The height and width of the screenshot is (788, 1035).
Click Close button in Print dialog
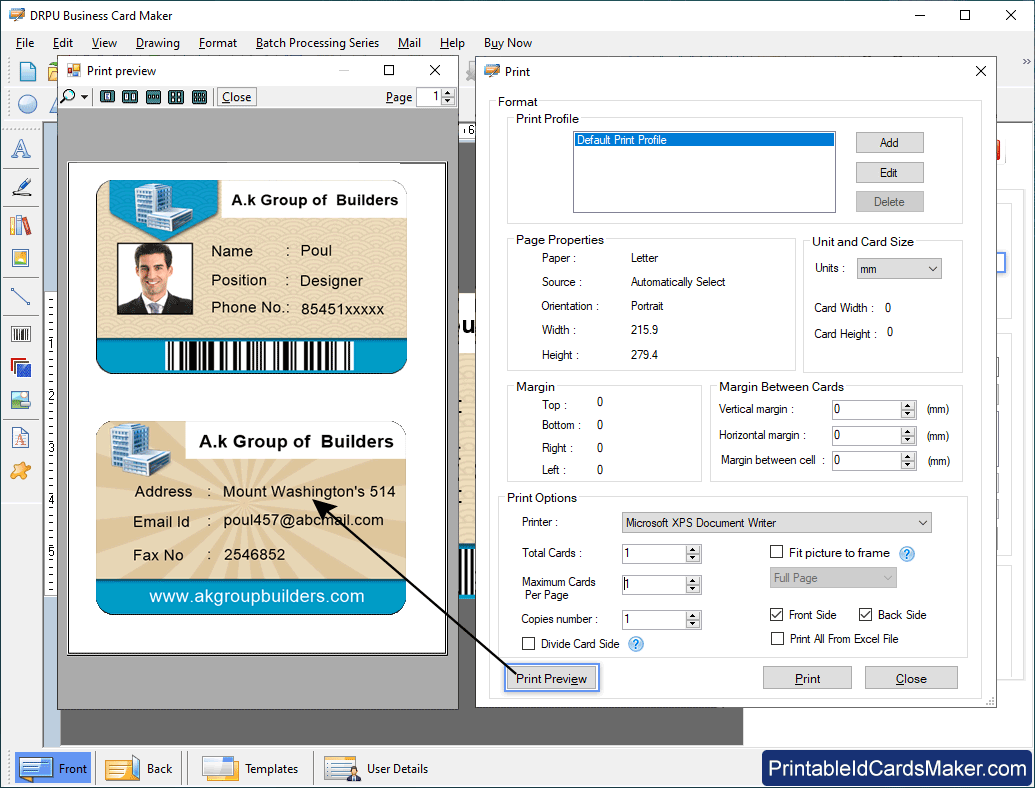[x=911, y=678]
